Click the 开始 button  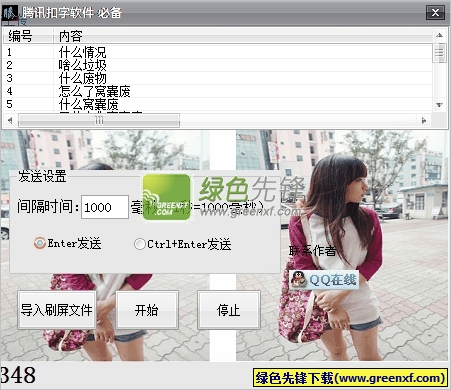coord(147,310)
